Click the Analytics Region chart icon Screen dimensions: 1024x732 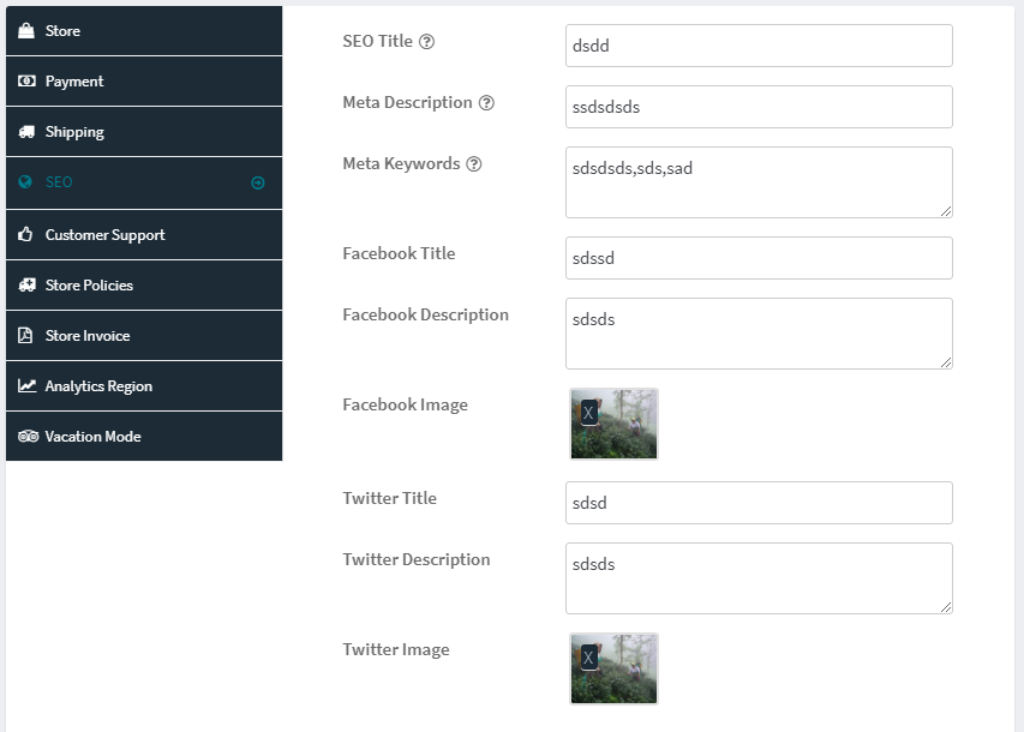click(x=27, y=386)
